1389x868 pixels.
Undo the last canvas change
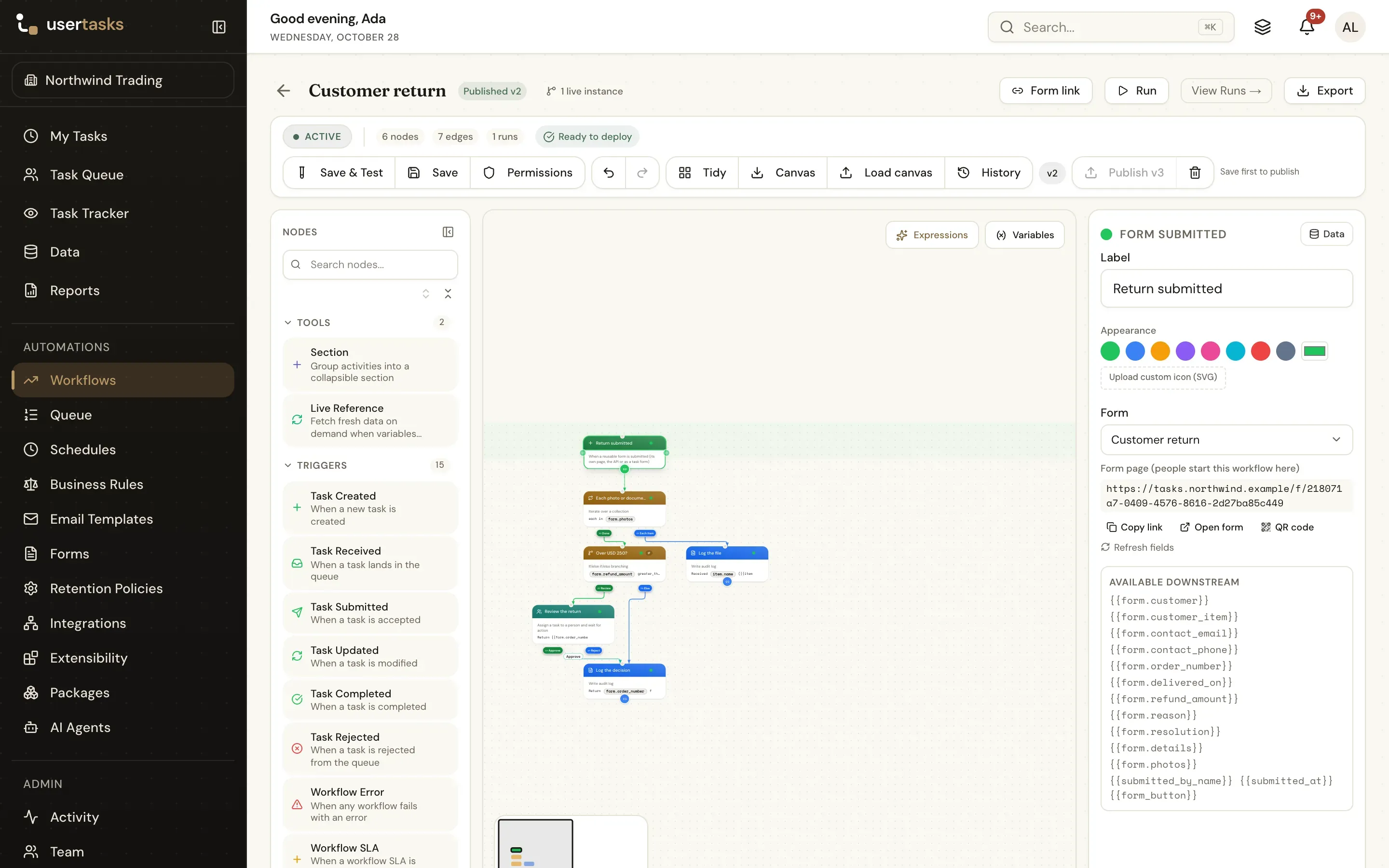(609, 173)
